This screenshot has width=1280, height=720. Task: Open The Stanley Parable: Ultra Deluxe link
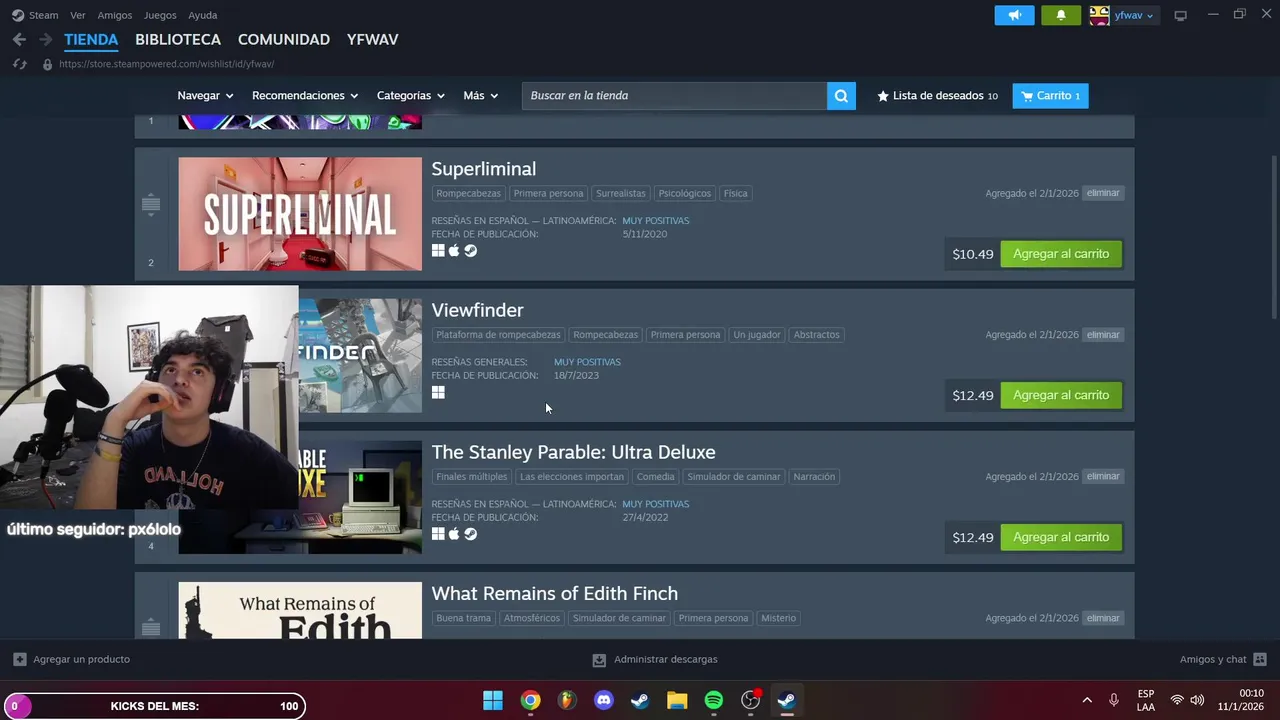pos(573,452)
